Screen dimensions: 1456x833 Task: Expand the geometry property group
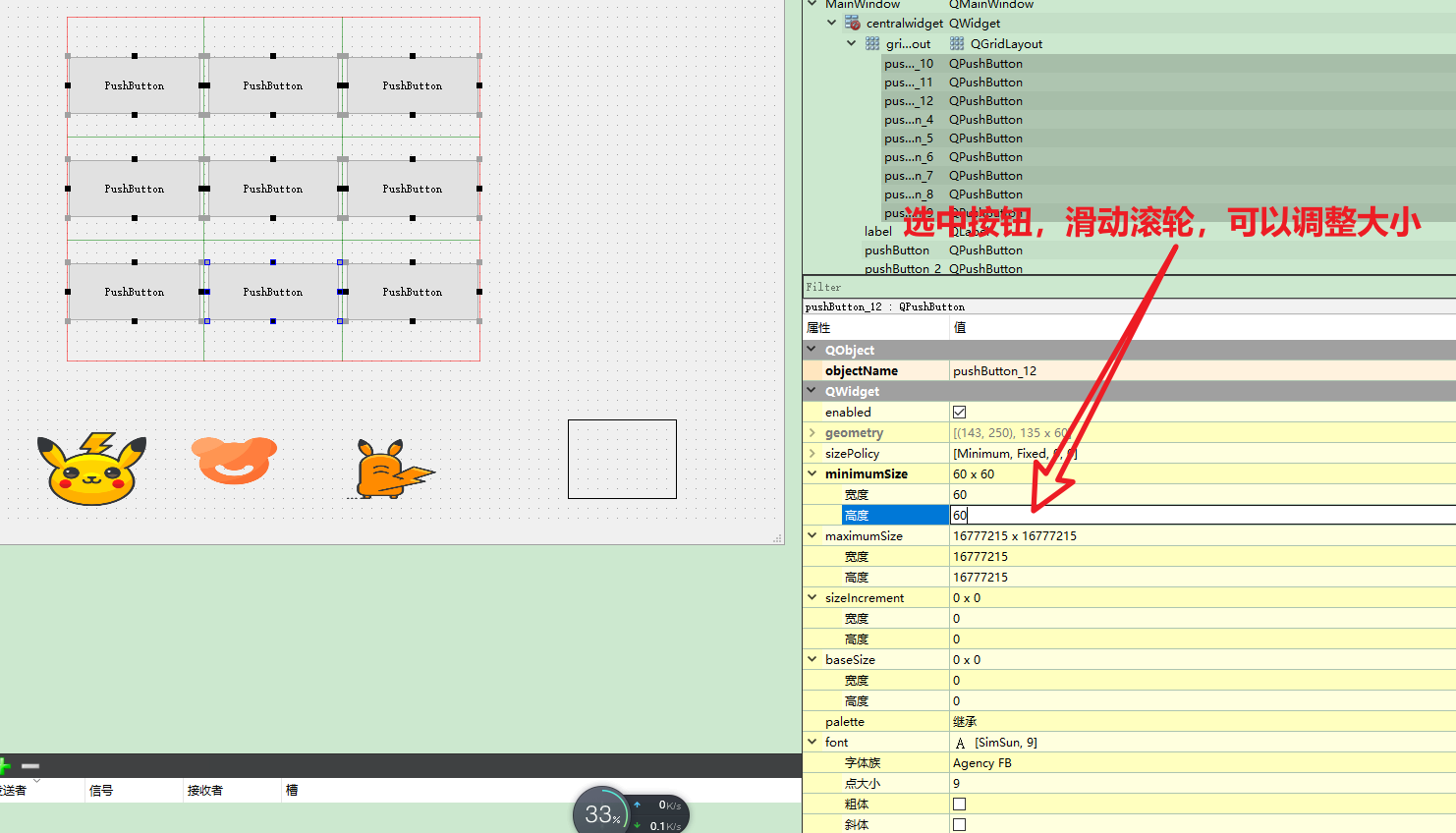pos(812,432)
